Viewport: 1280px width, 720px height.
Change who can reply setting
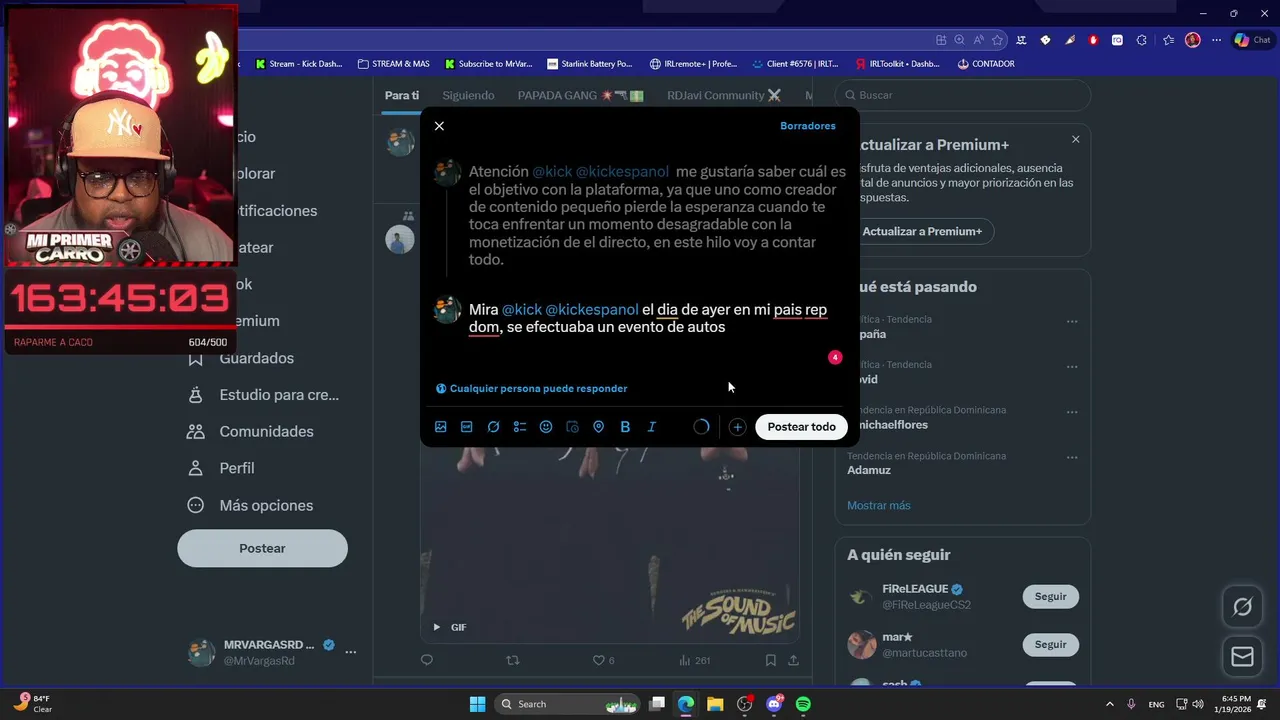point(531,388)
